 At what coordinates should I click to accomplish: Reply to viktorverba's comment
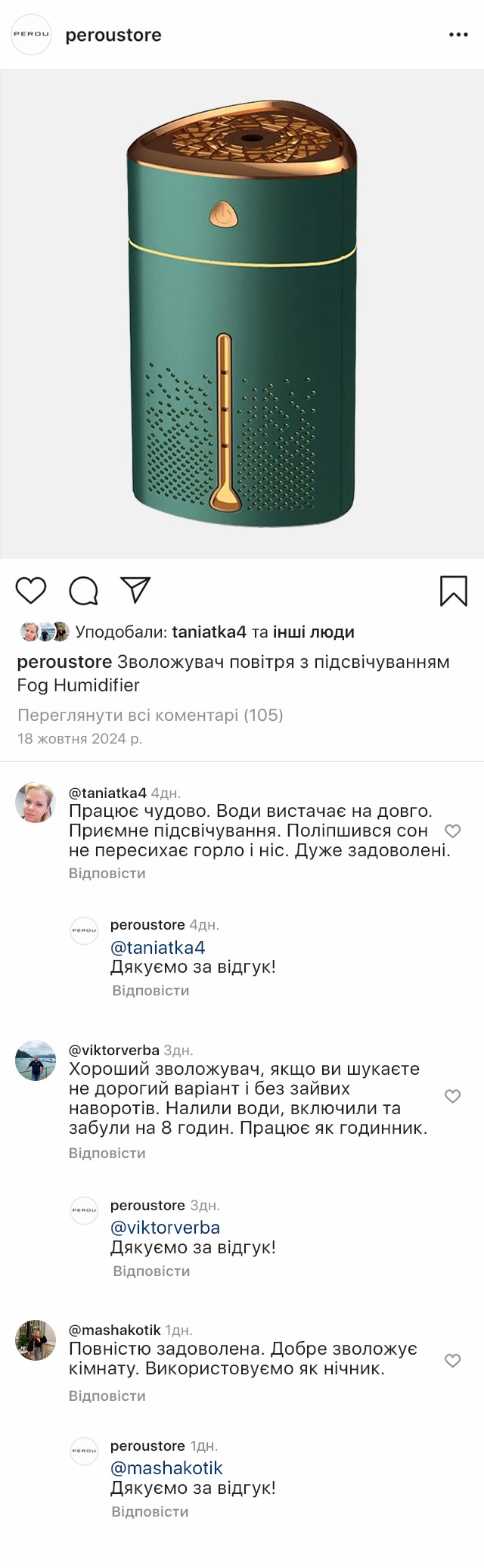click(x=107, y=1153)
